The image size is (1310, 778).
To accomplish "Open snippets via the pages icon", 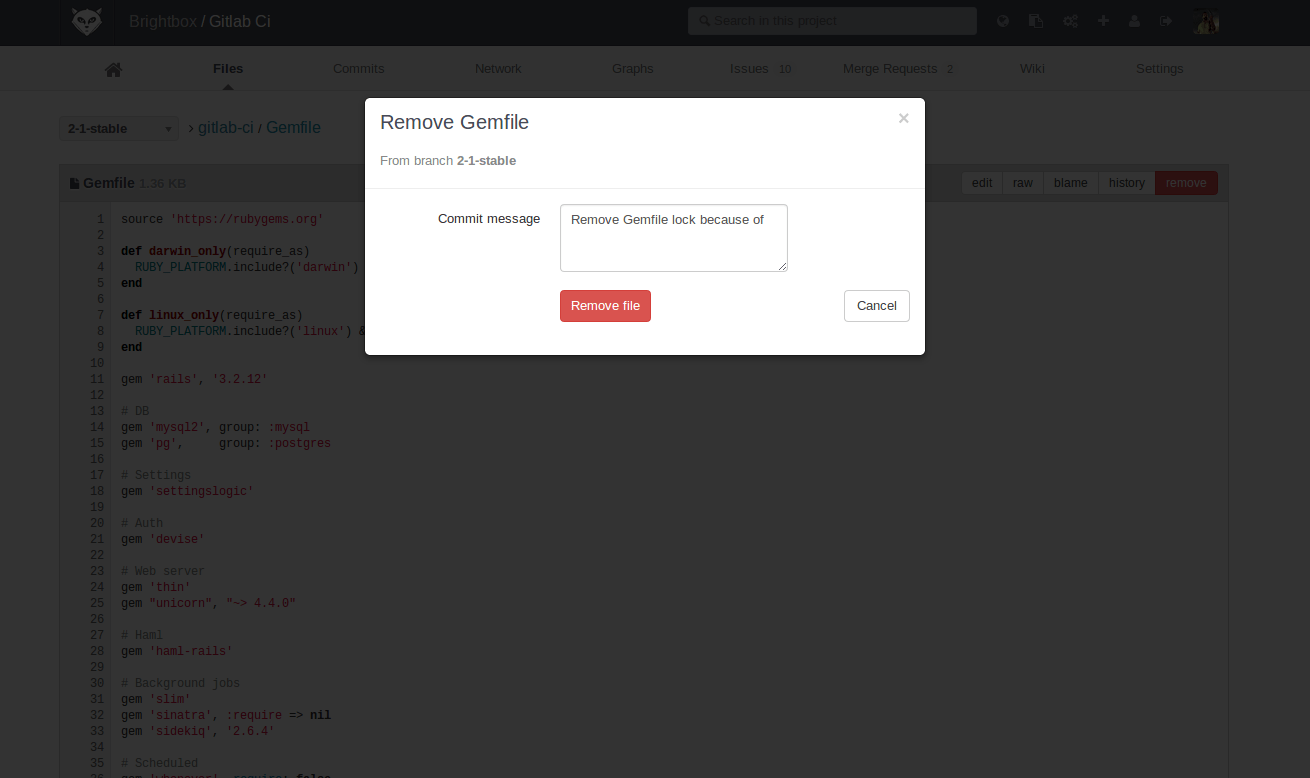I will pyautogui.click(x=1036, y=21).
